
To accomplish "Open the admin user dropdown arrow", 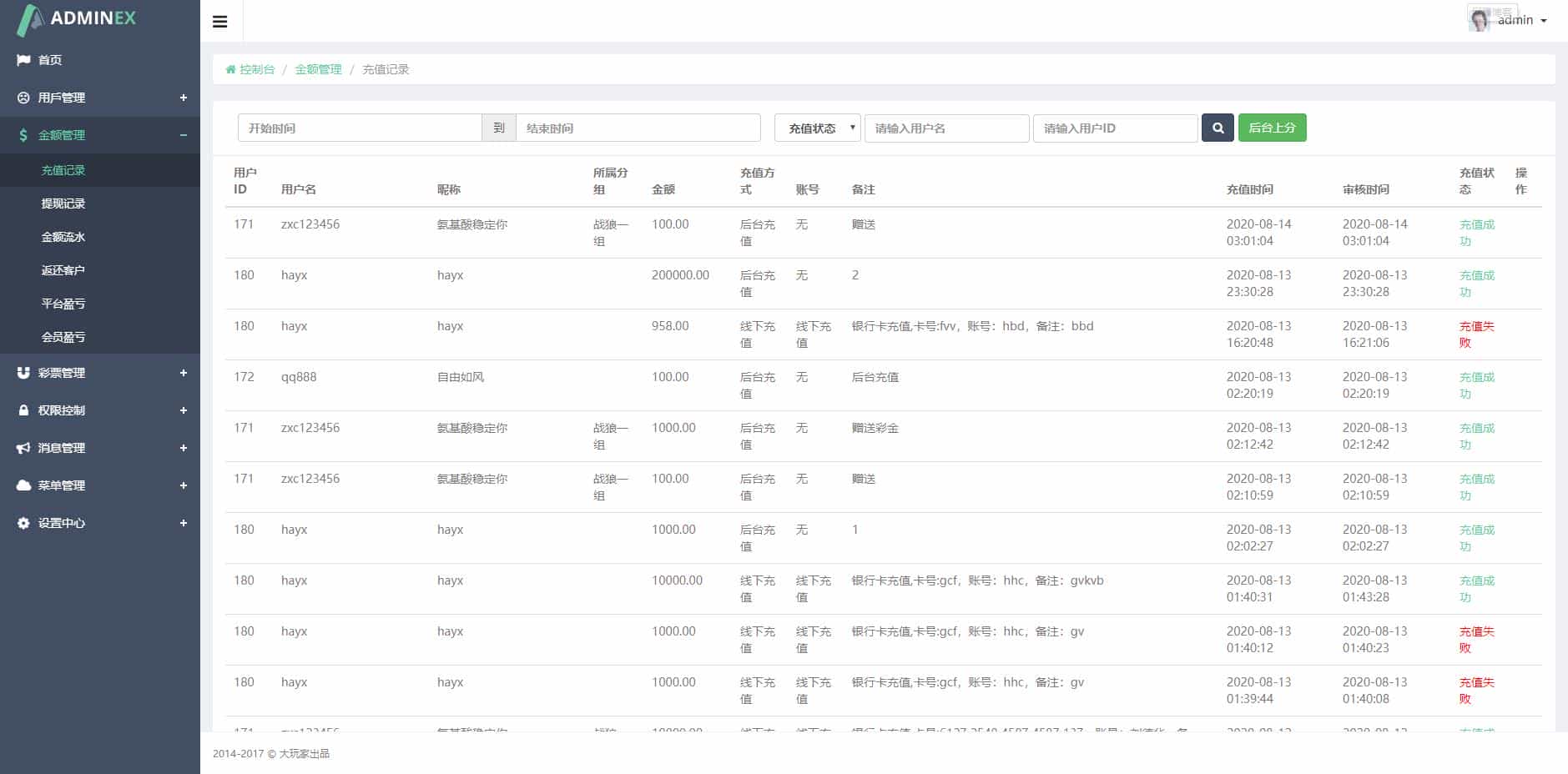I will coord(1544,21).
